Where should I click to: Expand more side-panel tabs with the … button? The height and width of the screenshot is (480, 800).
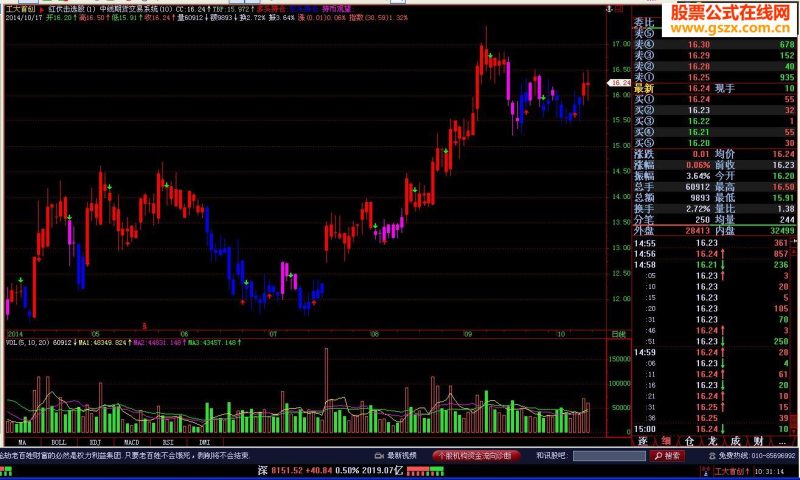click(782, 441)
